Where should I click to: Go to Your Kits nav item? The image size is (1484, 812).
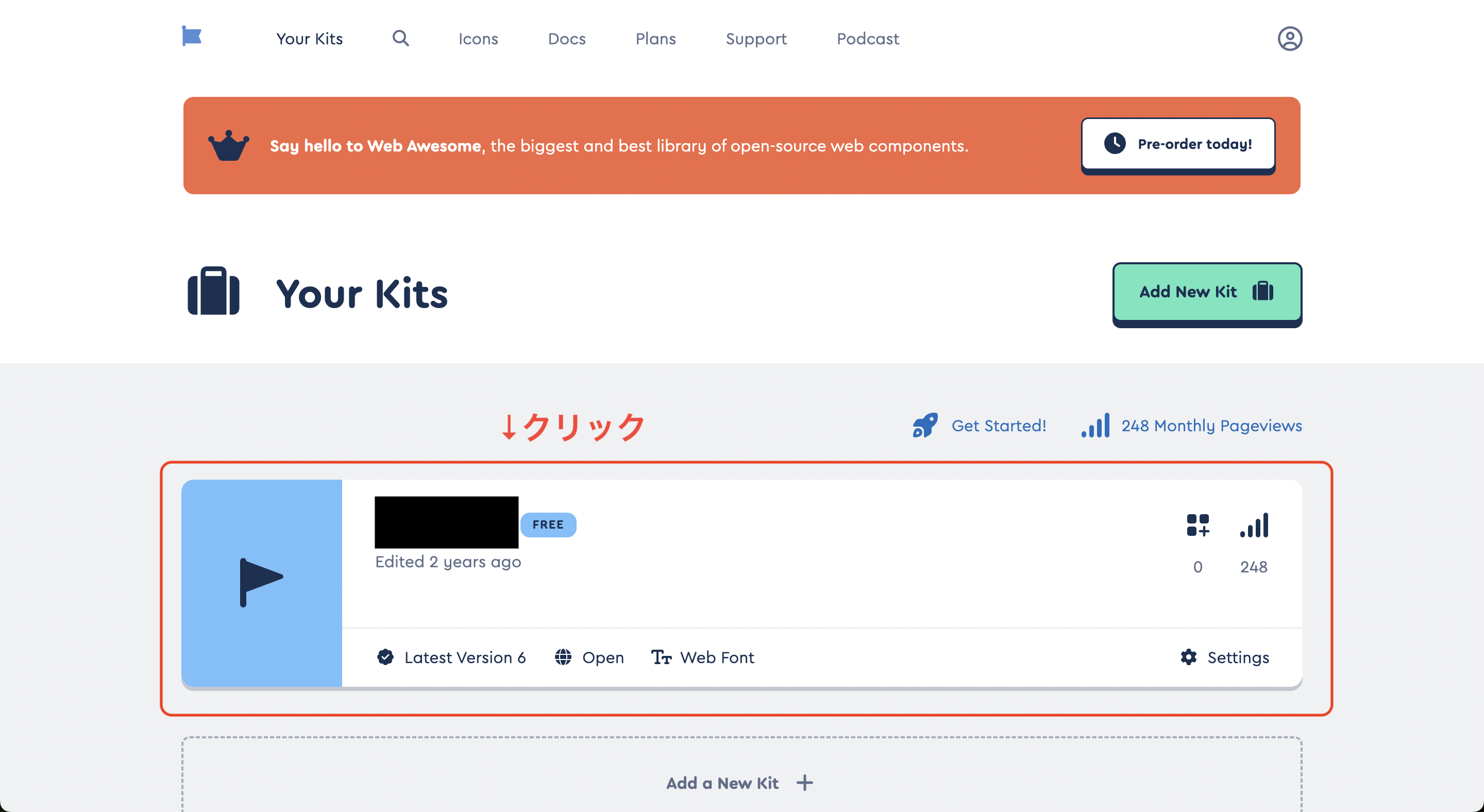[309, 39]
